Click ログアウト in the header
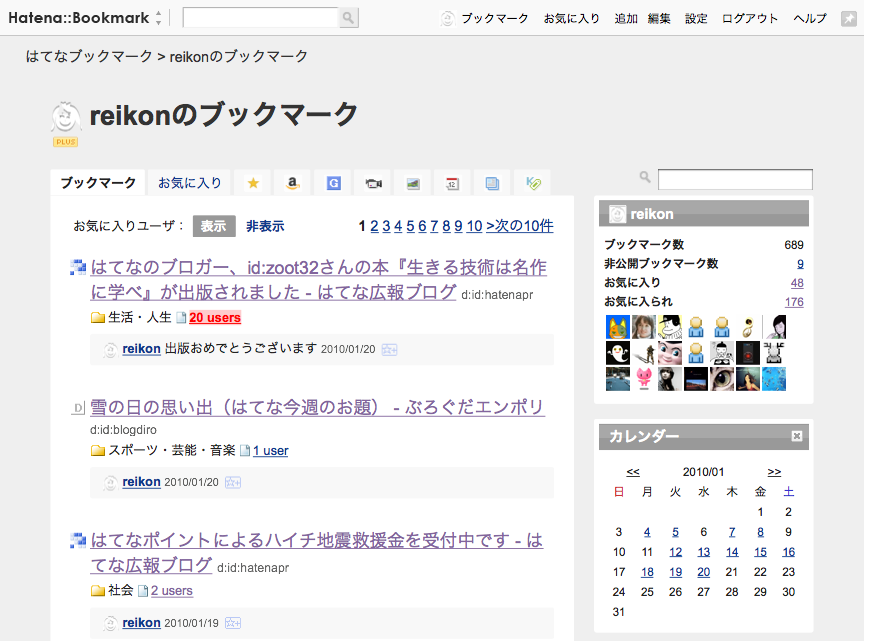The image size is (878, 641). (x=750, y=18)
